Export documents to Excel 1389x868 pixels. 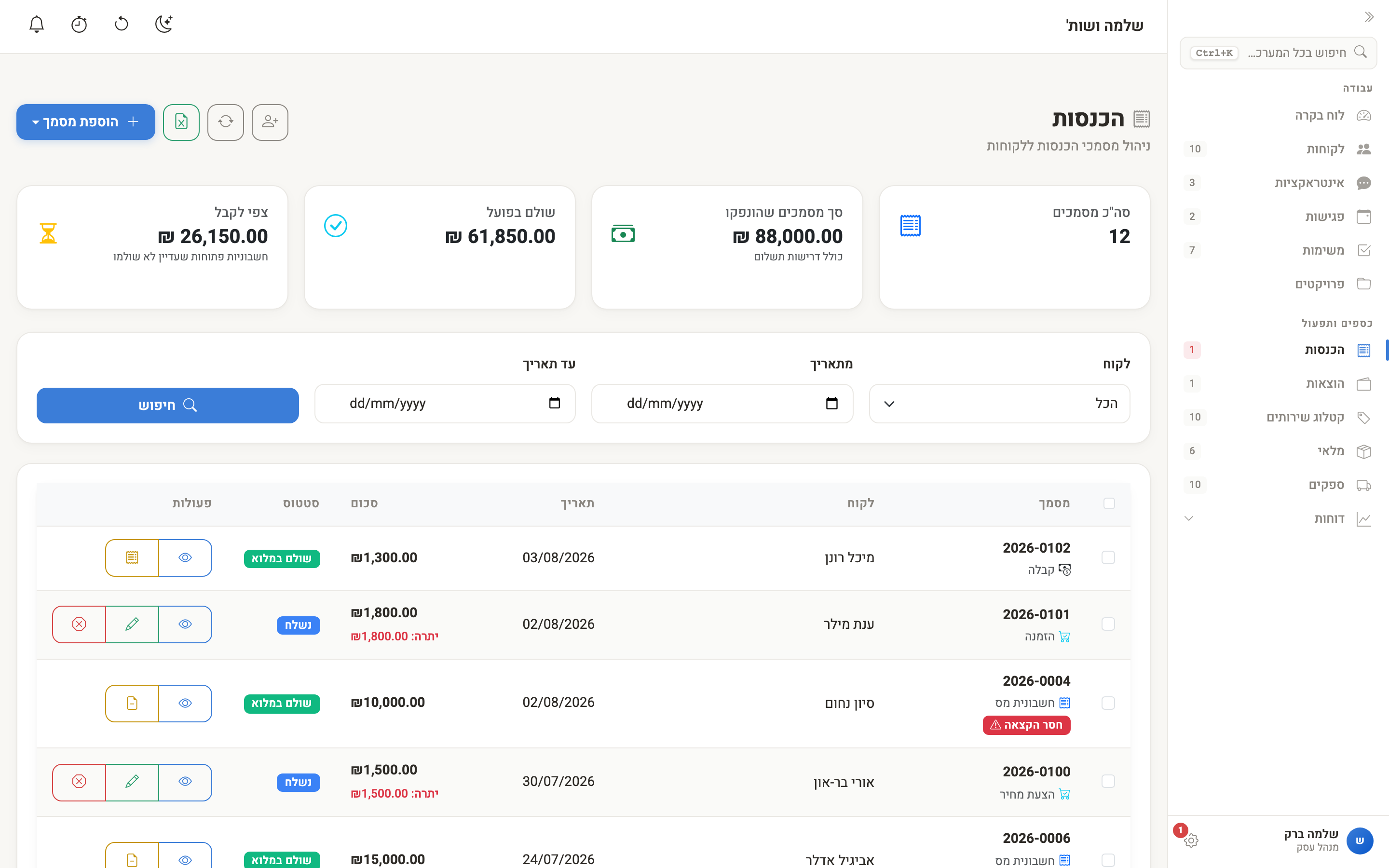(x=181, y=122)
